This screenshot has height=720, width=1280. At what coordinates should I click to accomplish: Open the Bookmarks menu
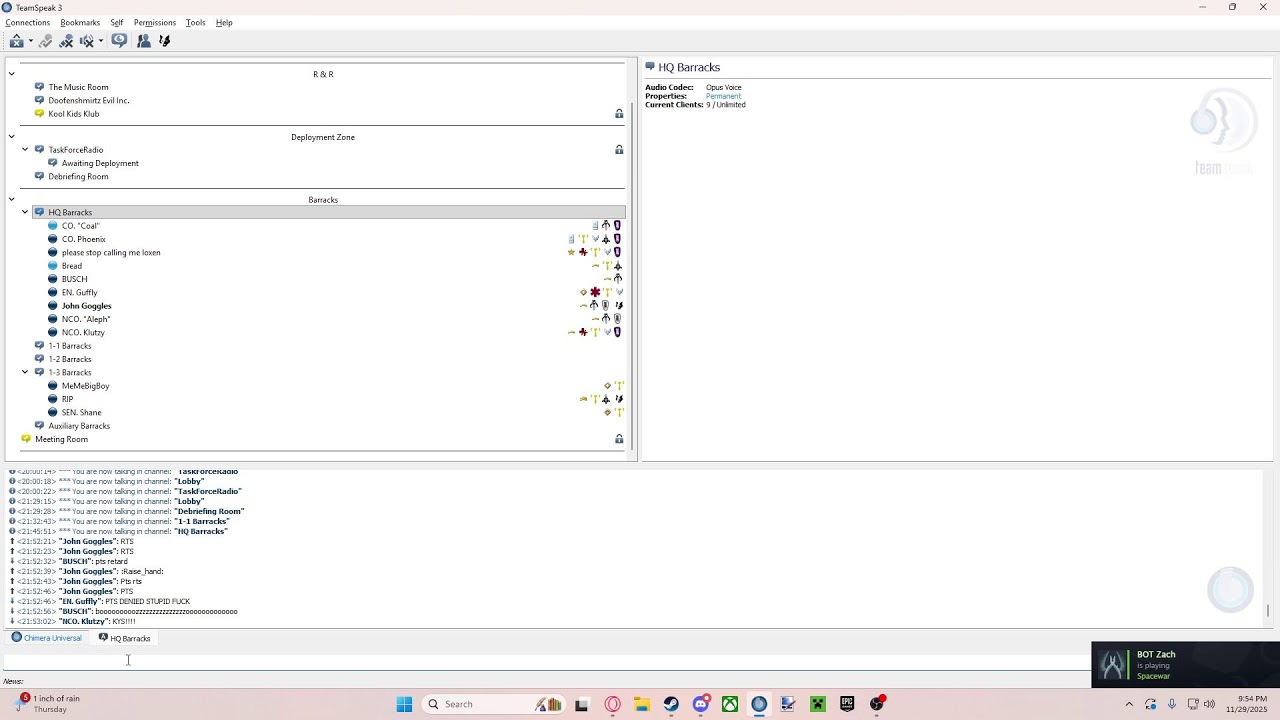pyautogui.click(x=80, y=22)
